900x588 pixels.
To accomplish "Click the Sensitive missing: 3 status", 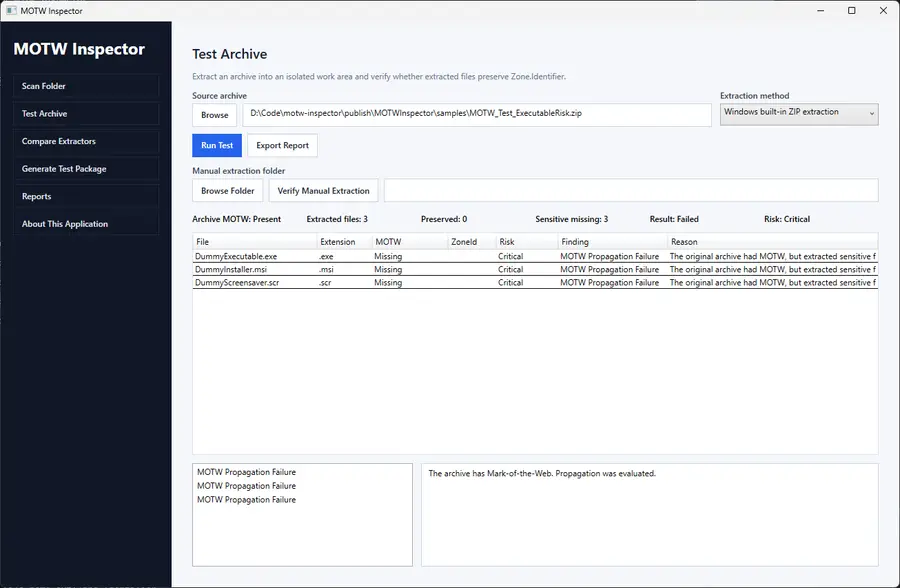I will tap(572, 219).
